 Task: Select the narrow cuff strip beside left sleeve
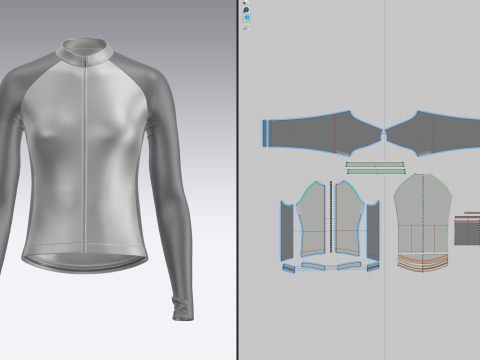(265, 133)
